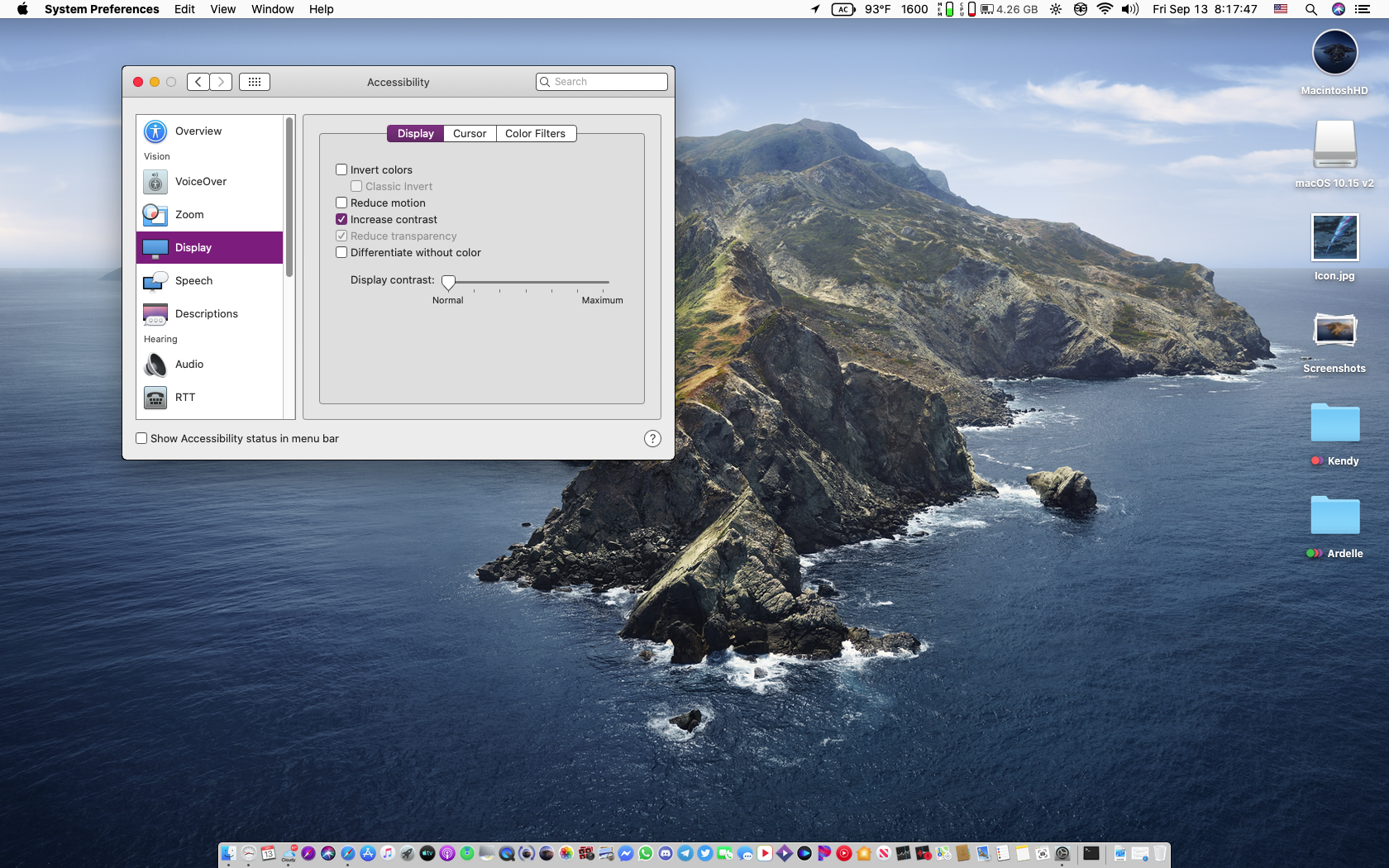Viewport: 1389px width, 868px height.
Task: Select the RTT sidebar item
Action: coord(185,398)
